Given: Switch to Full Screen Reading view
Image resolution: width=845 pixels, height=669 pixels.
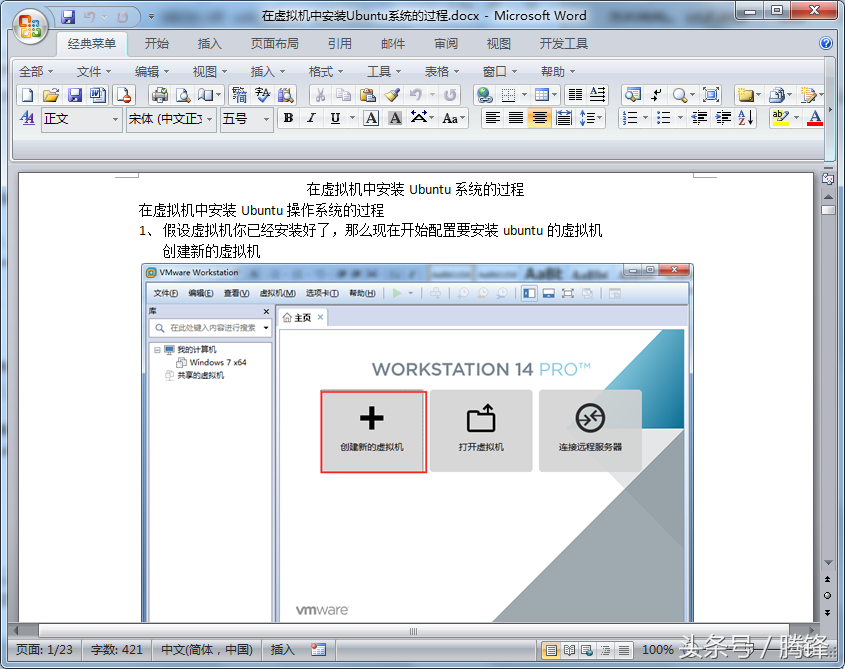Looking at the screenshot, I should pyautogui.click(x=570, y=650).
